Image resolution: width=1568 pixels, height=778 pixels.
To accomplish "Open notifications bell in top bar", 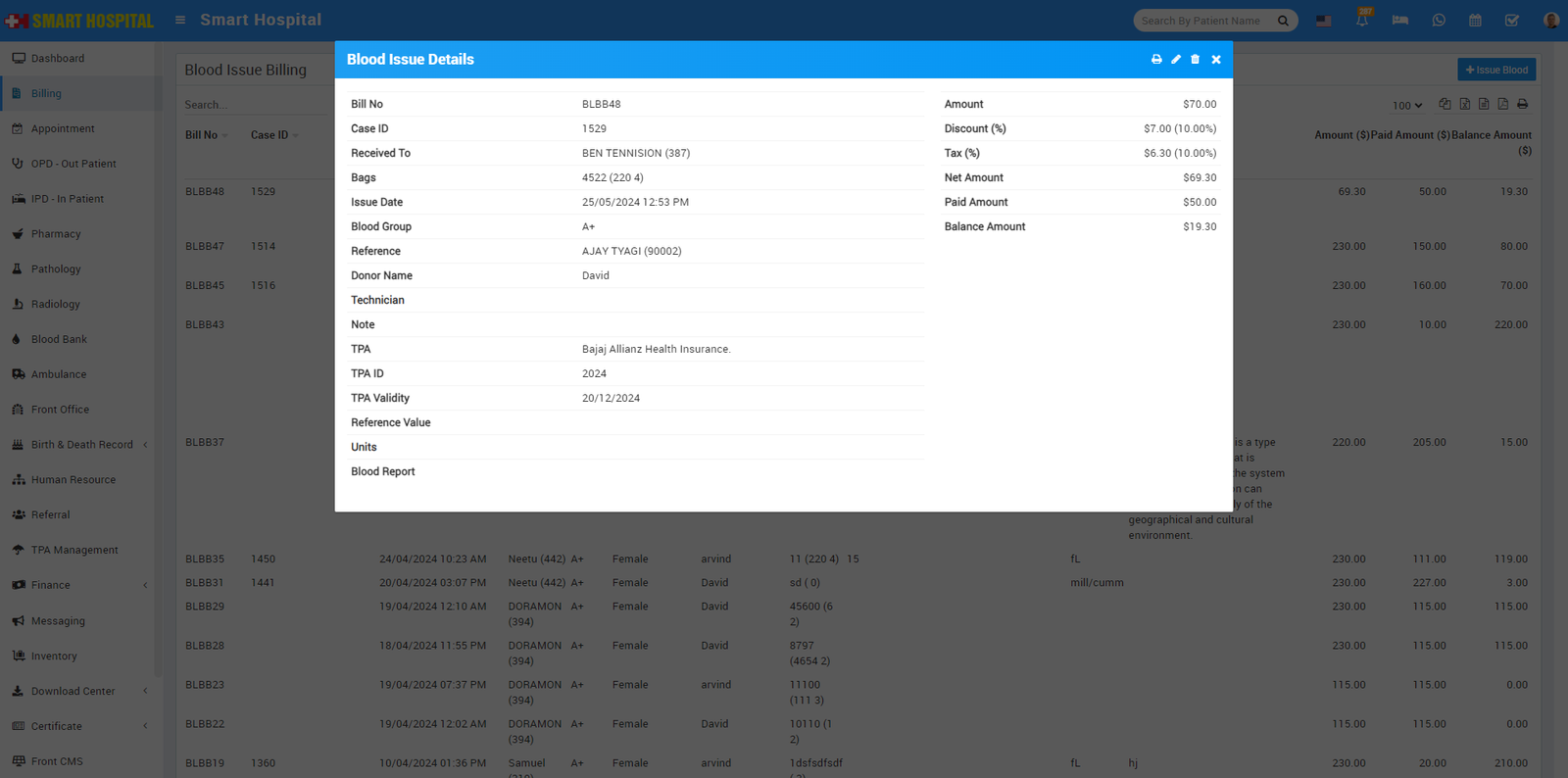I will [x=1362, y=21].
